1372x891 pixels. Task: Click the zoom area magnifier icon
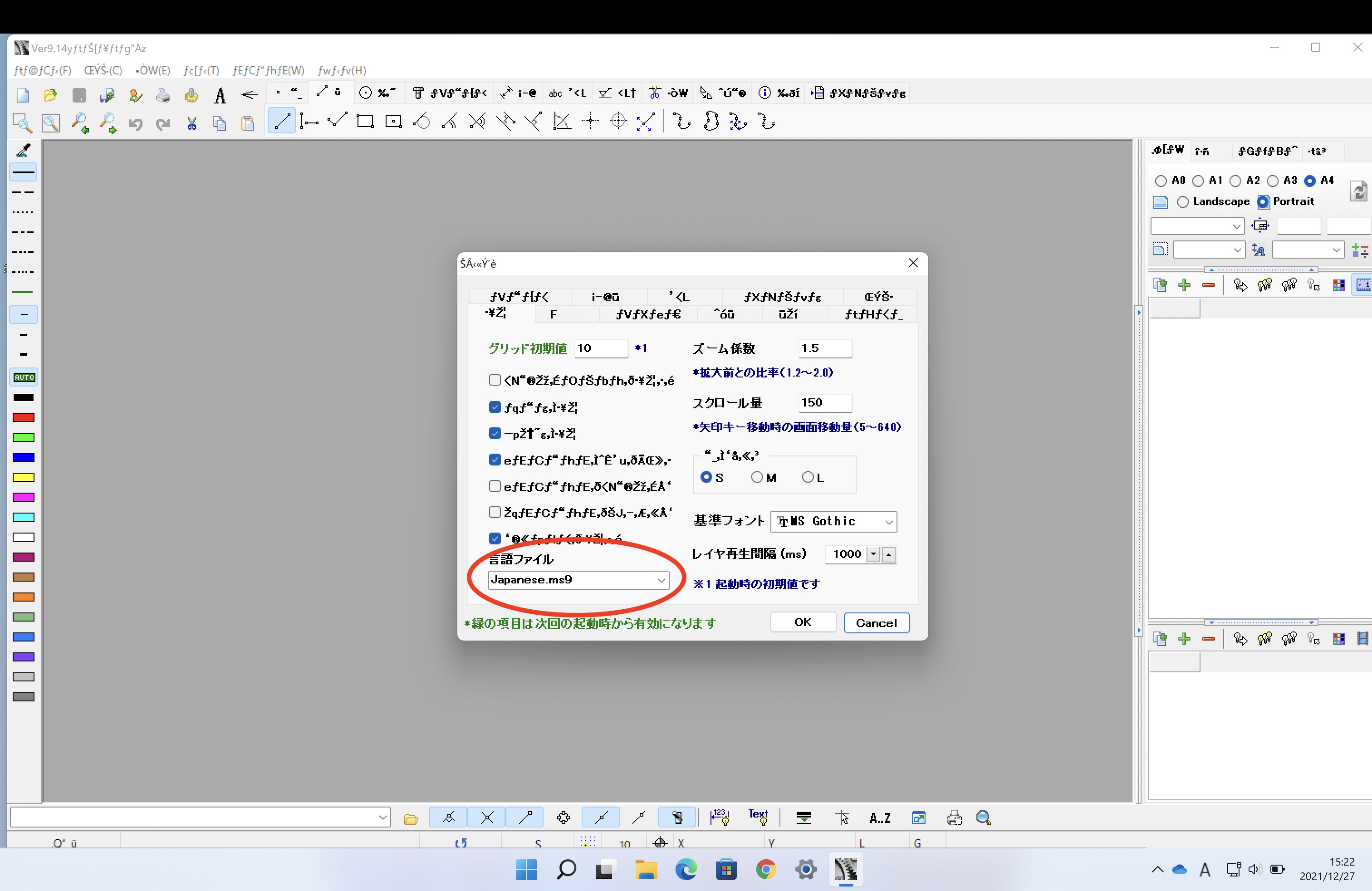(x=22, y=123)
